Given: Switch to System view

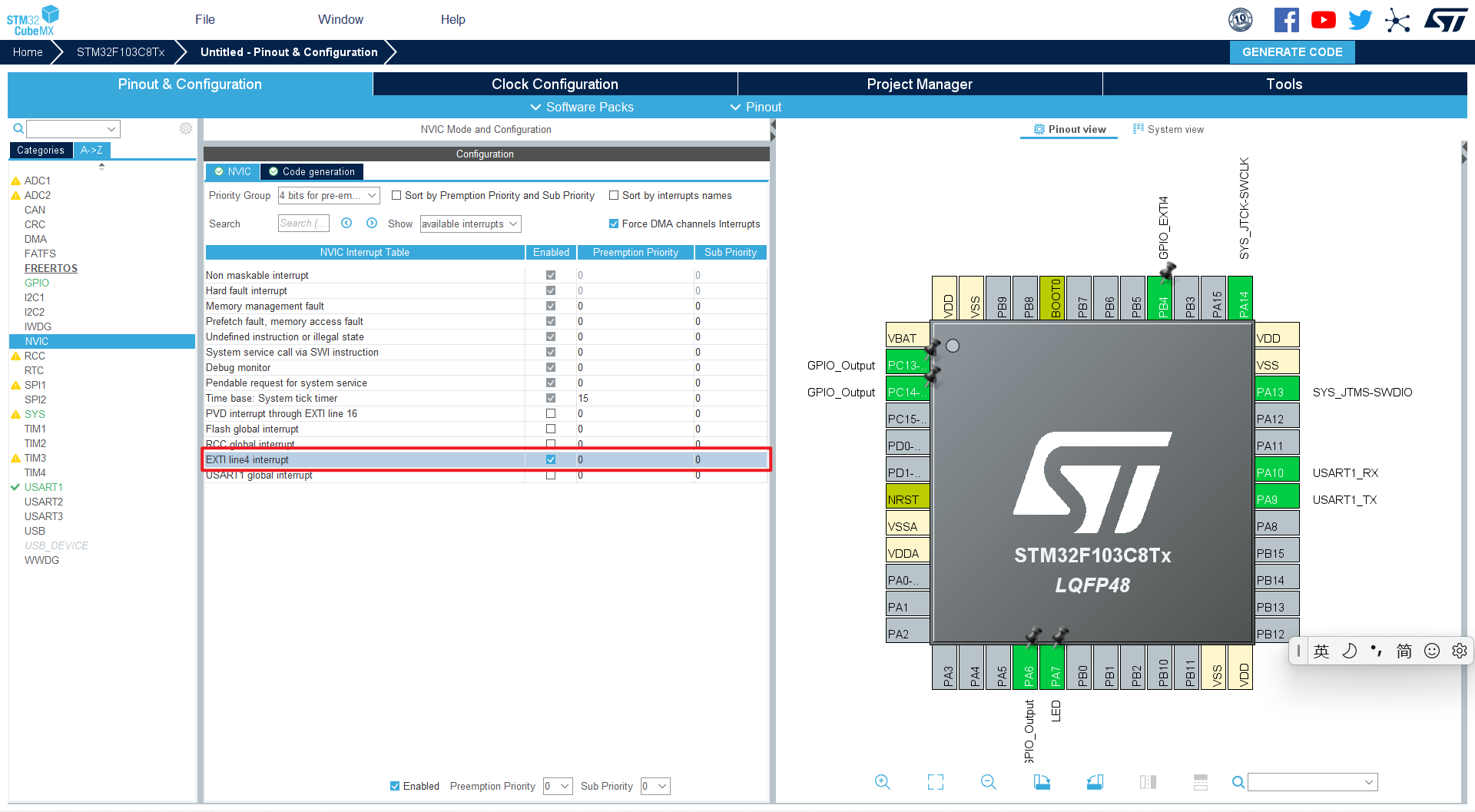Looking at the screenshot, I should [1168, 129].
